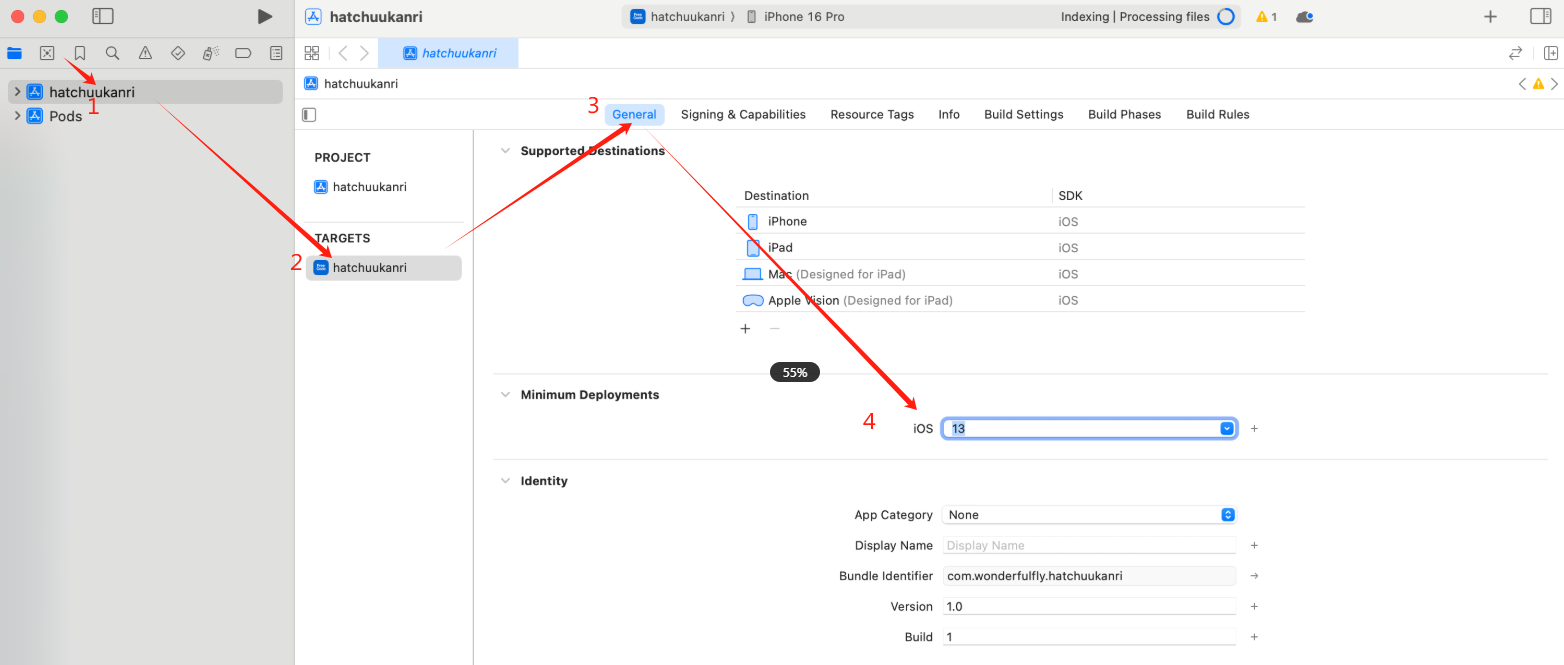Click the Build number field
This screenshot has width=1564, height=665.
tap(1089, 637)
